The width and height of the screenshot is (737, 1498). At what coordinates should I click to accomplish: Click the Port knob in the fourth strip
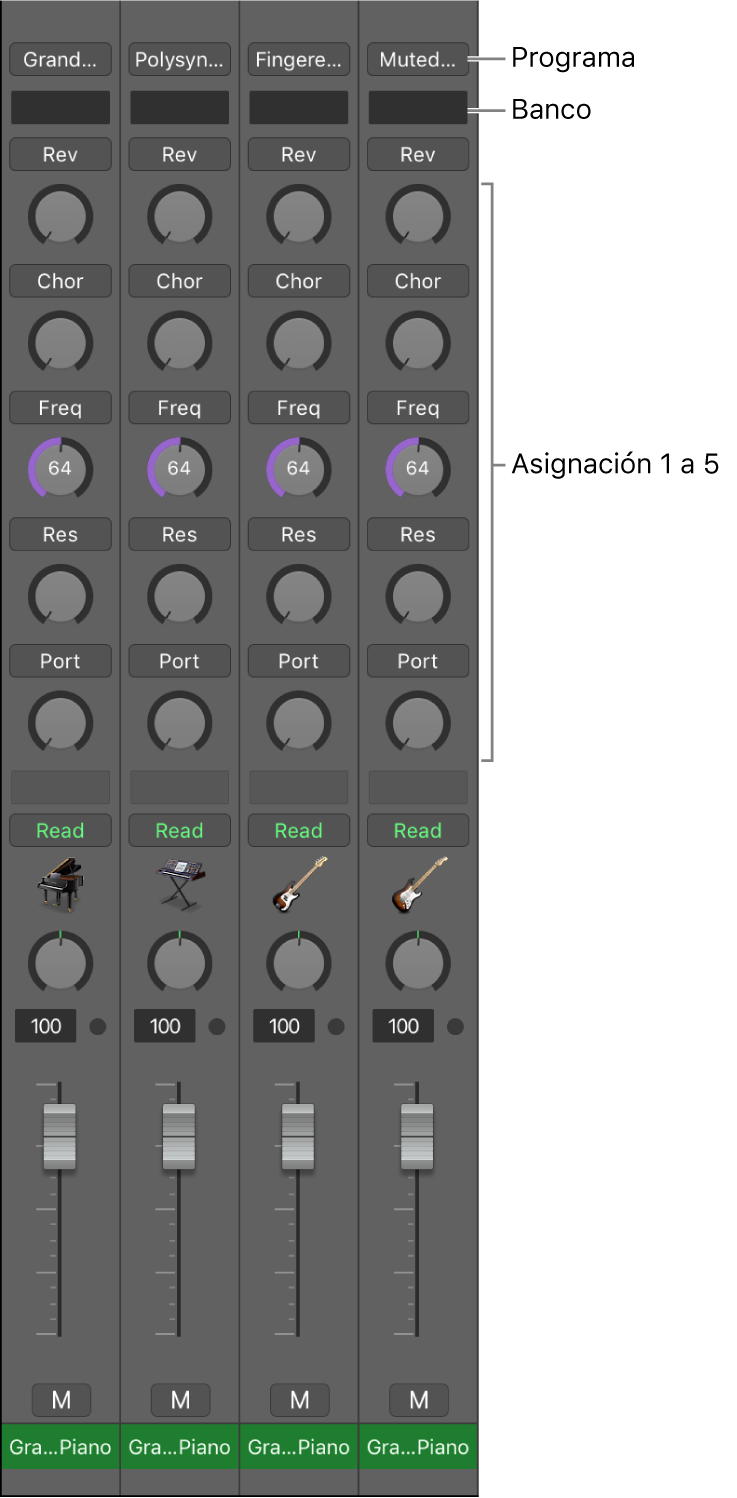click(418, 721)
